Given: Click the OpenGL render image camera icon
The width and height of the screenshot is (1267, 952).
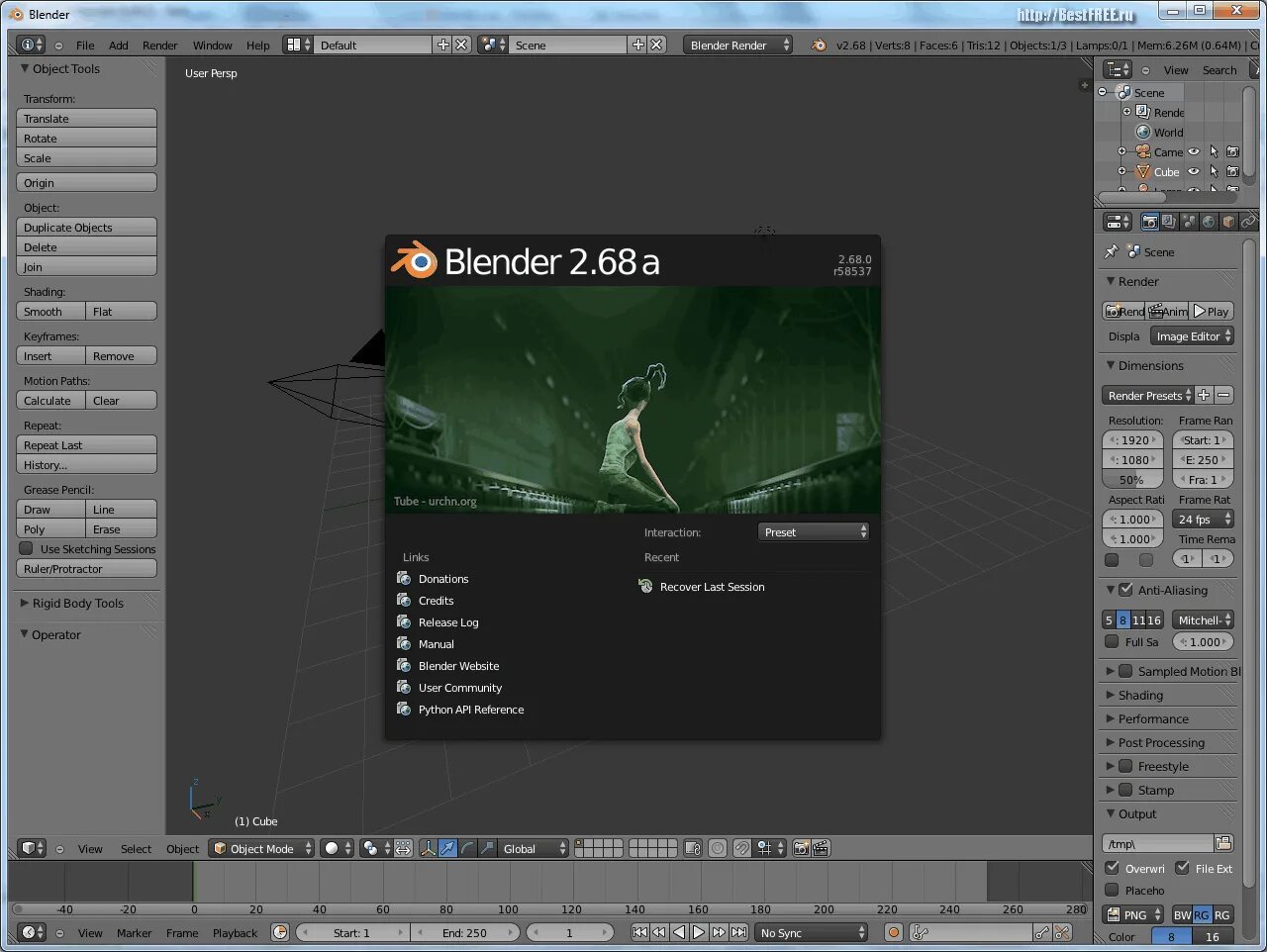Looking at the screenshot, I should (802, 848).
